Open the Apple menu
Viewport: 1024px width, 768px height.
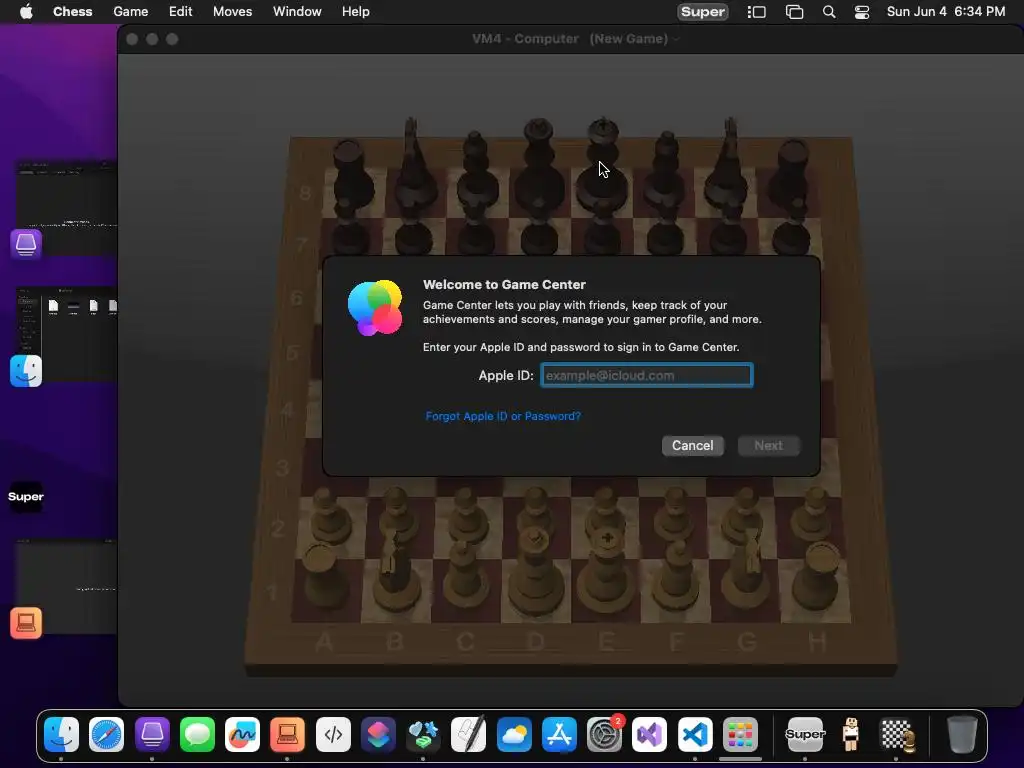26,12
